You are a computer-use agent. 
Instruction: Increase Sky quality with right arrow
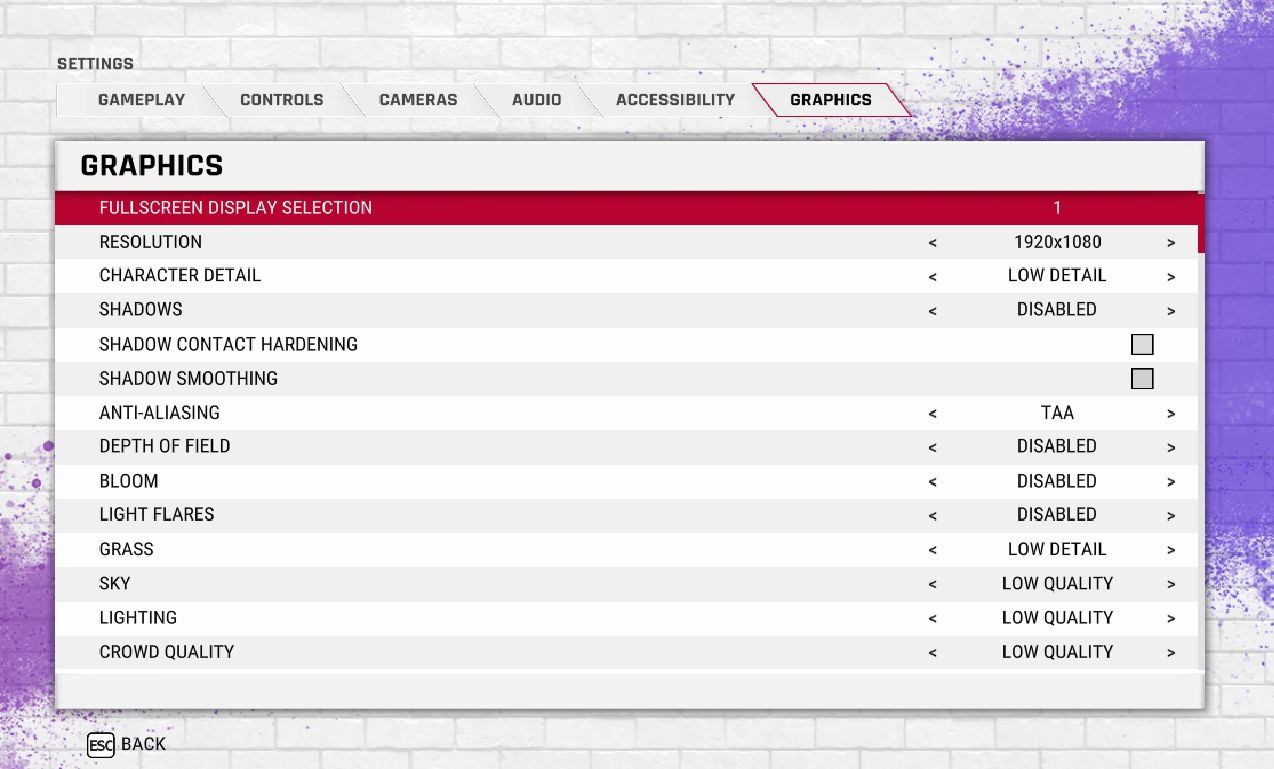[x=1171, y=585]
